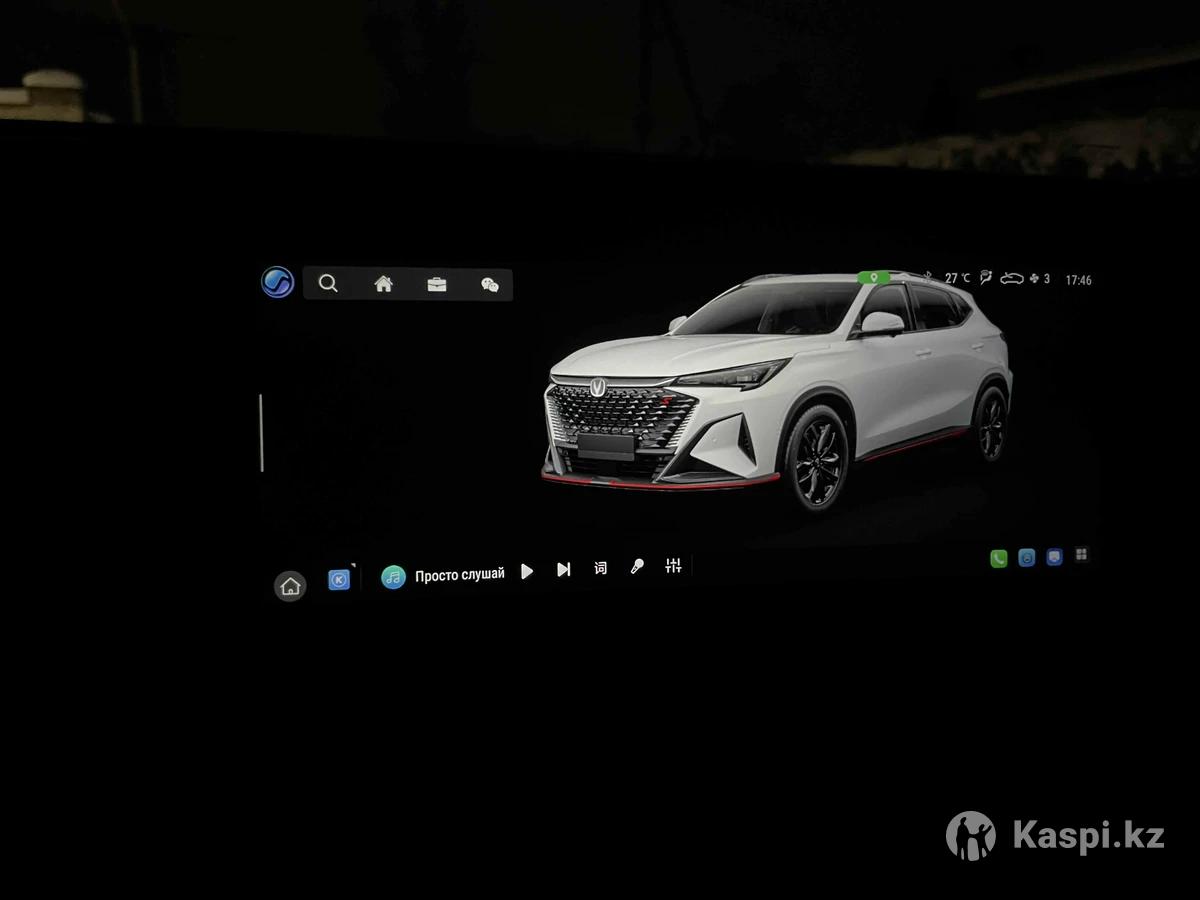Tap the green location pill indicator
The width and height of the screenshot is (1200, 900).
coord(873,277)
